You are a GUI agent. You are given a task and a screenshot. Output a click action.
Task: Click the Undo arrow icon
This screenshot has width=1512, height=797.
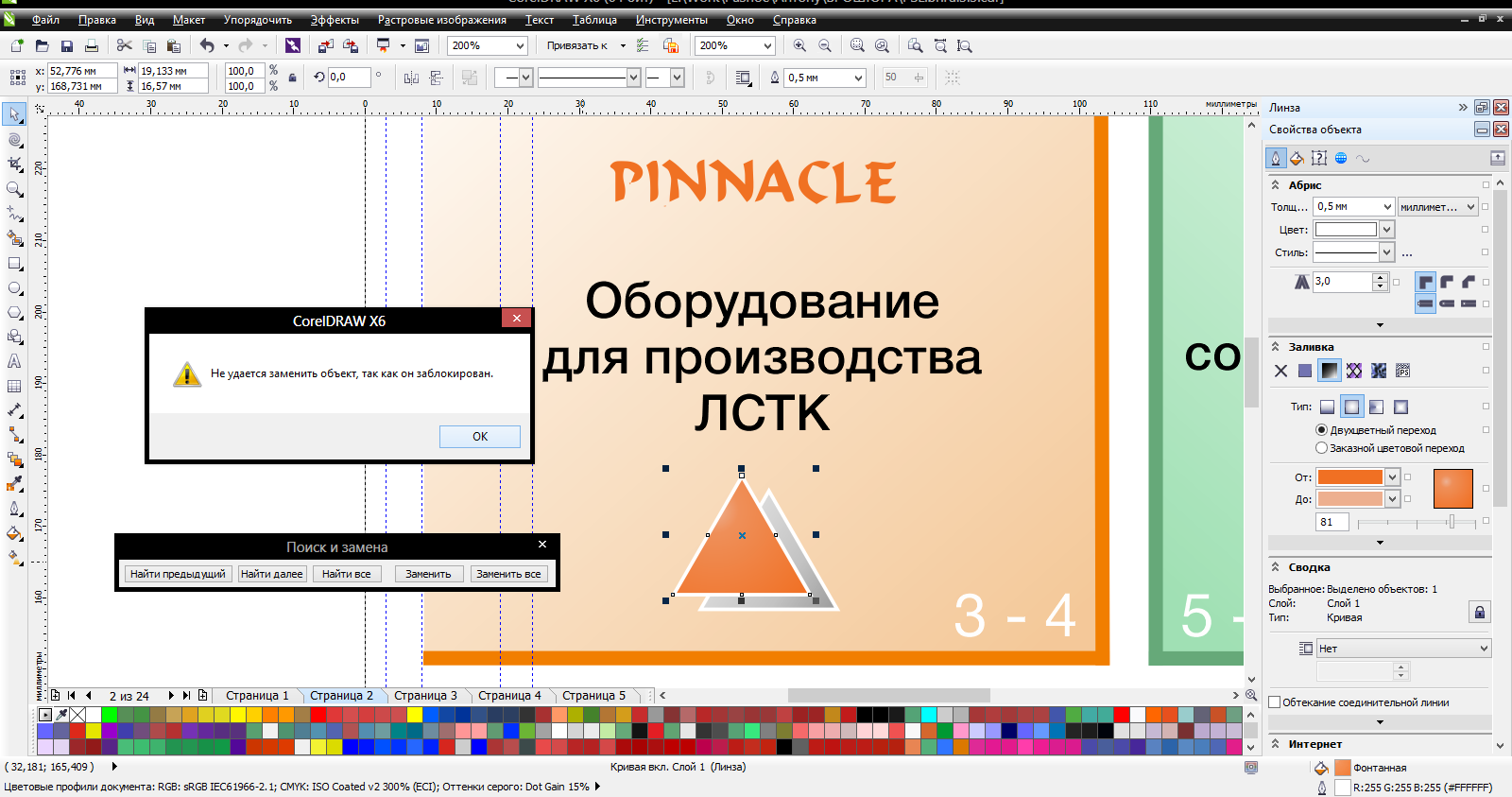(x=207, y=45)
